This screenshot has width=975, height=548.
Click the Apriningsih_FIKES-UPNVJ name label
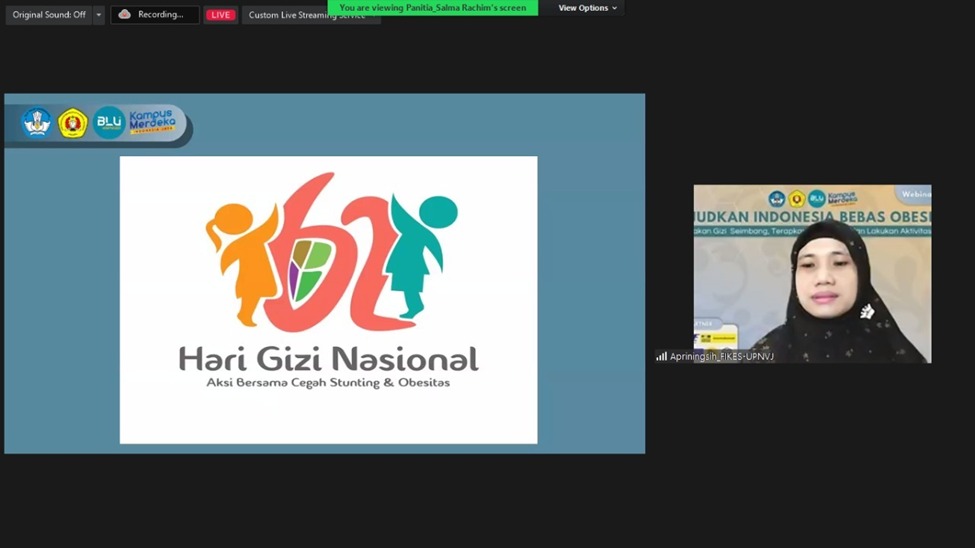[721, 357]
